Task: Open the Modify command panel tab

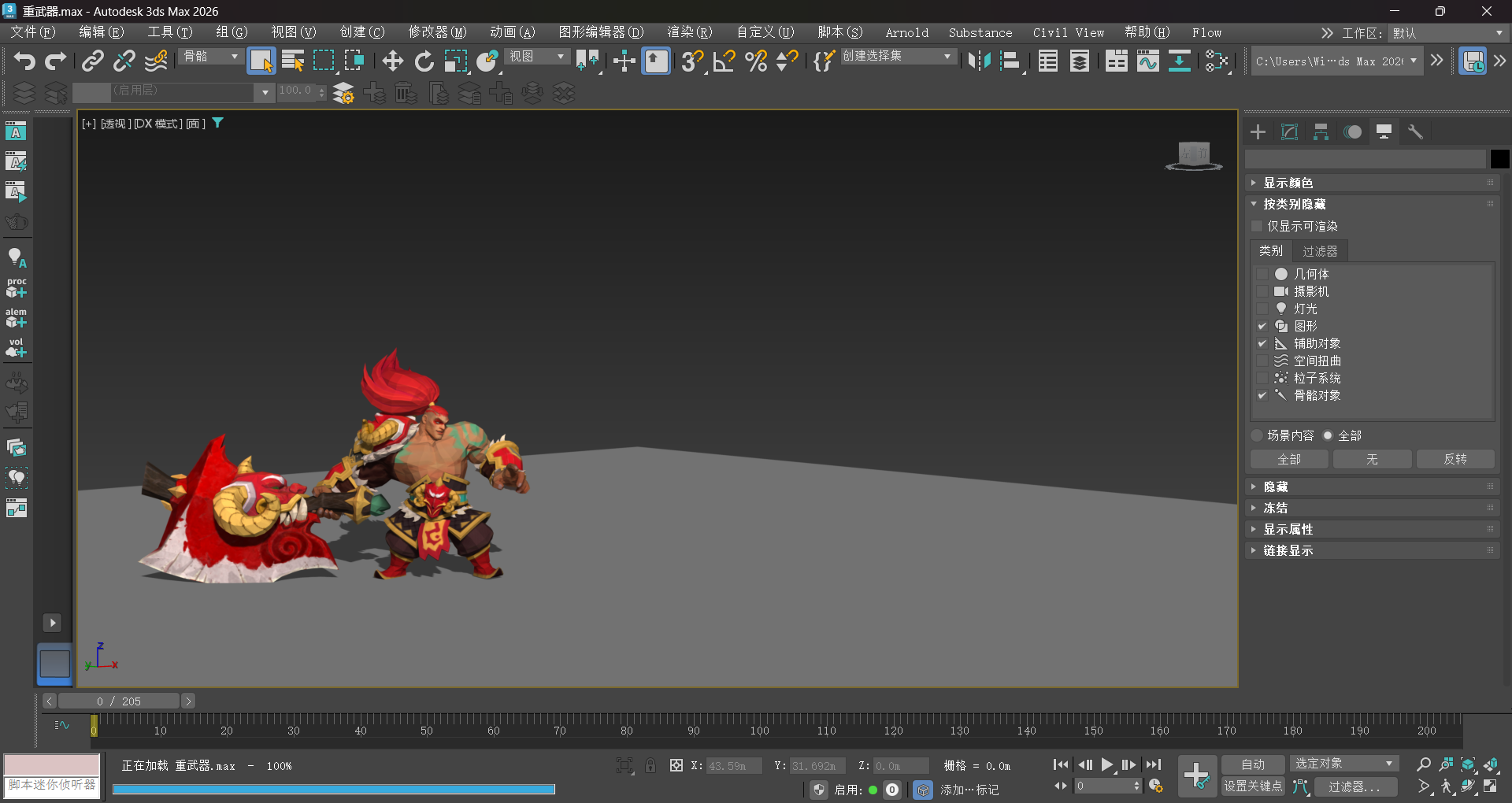Action: tap(1289, 131)
